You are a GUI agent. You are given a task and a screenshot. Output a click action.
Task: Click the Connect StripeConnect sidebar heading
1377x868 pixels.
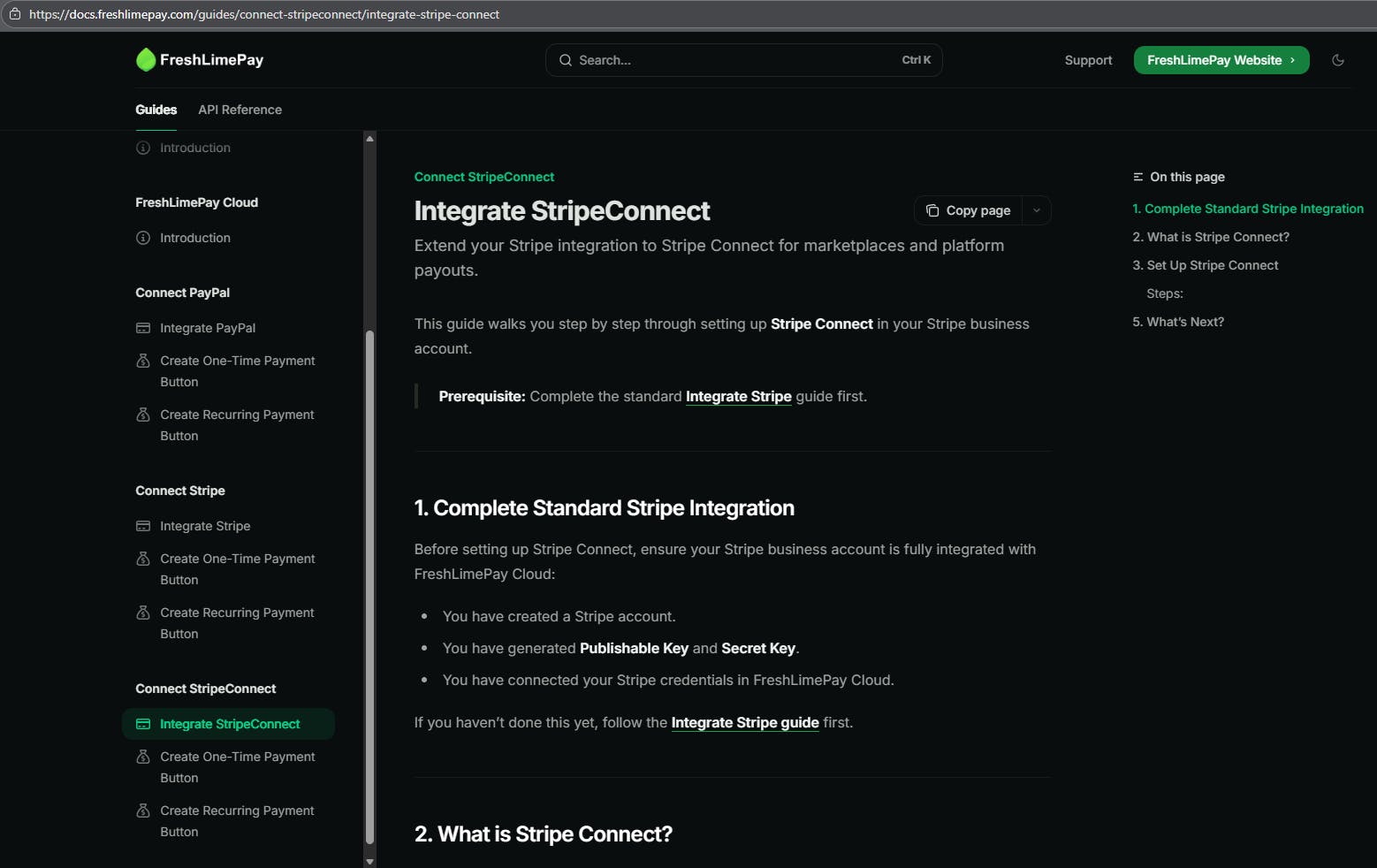(206, 689)
